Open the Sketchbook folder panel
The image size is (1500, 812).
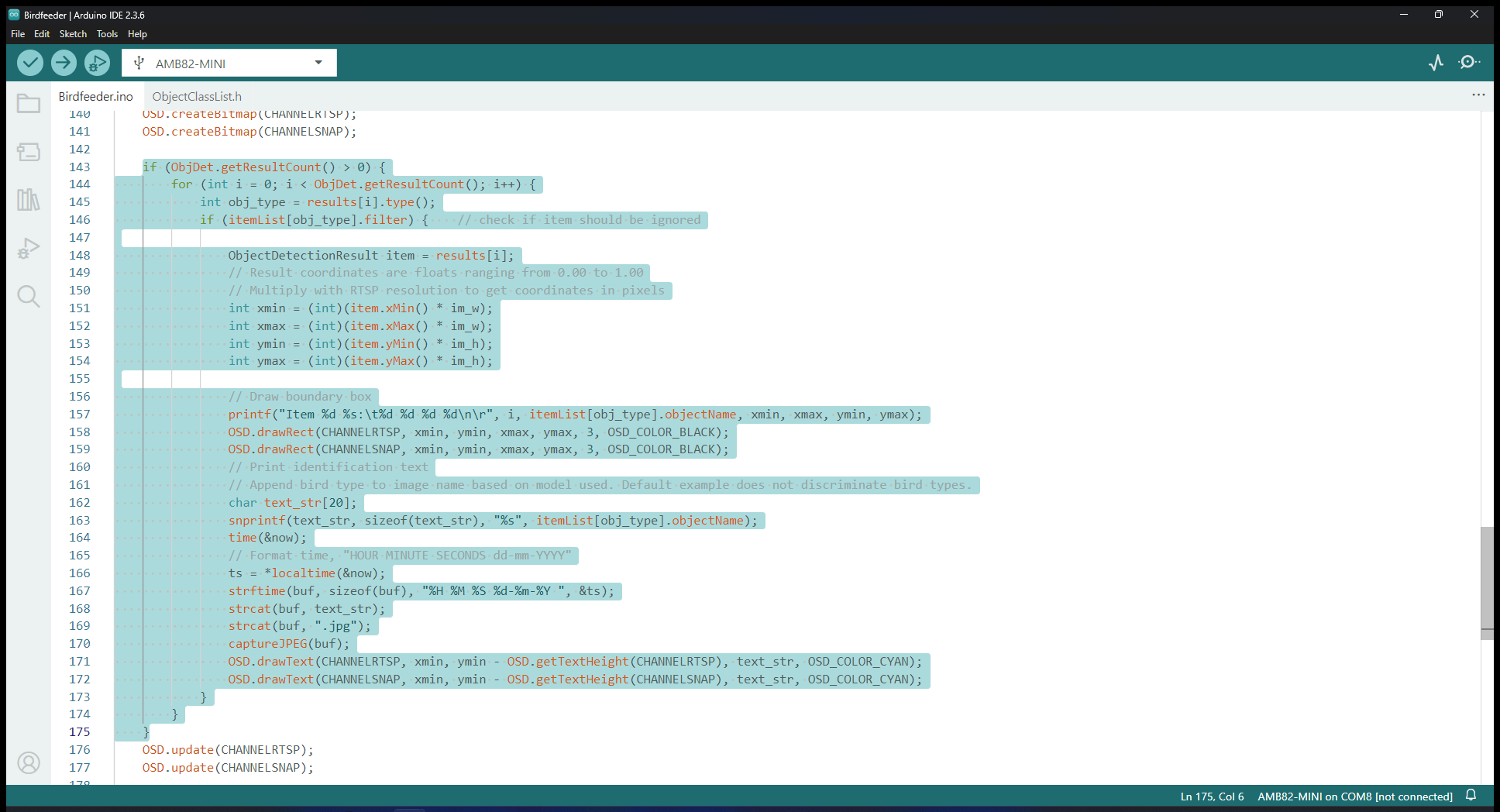29,104
